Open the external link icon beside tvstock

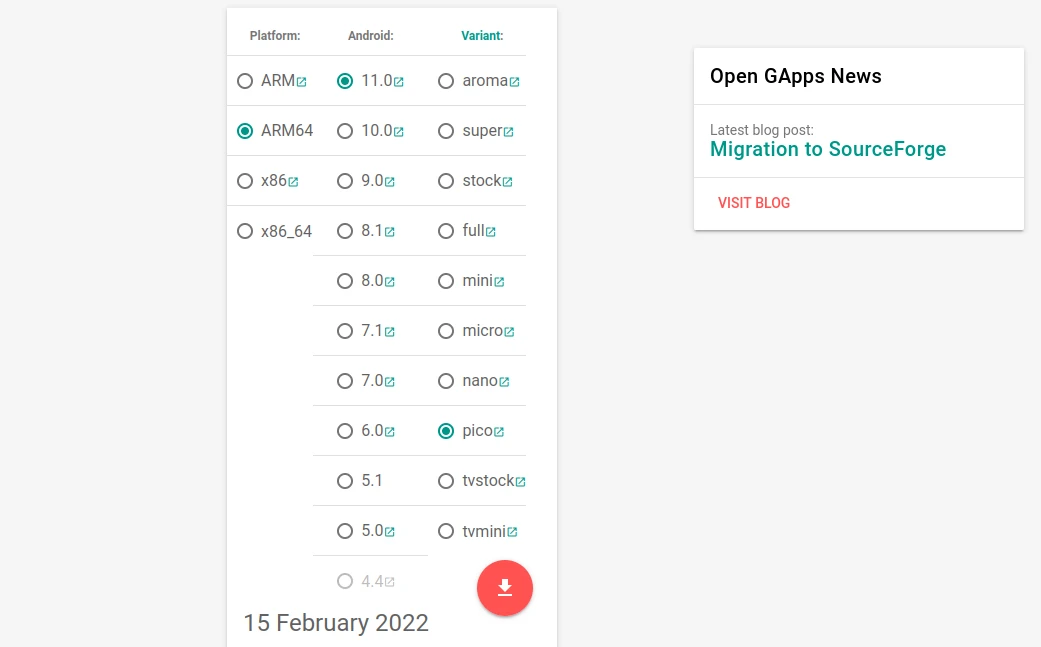[x=520, y=482]
